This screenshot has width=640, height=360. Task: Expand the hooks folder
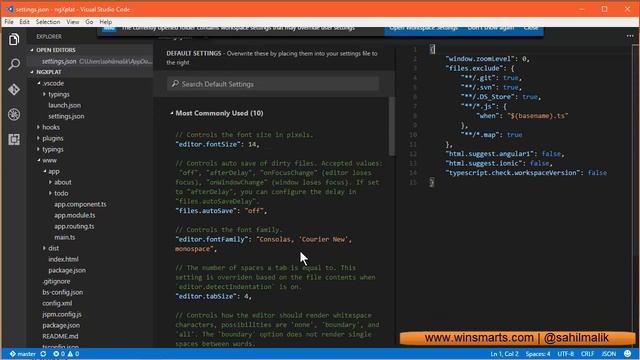coord(38,127)
